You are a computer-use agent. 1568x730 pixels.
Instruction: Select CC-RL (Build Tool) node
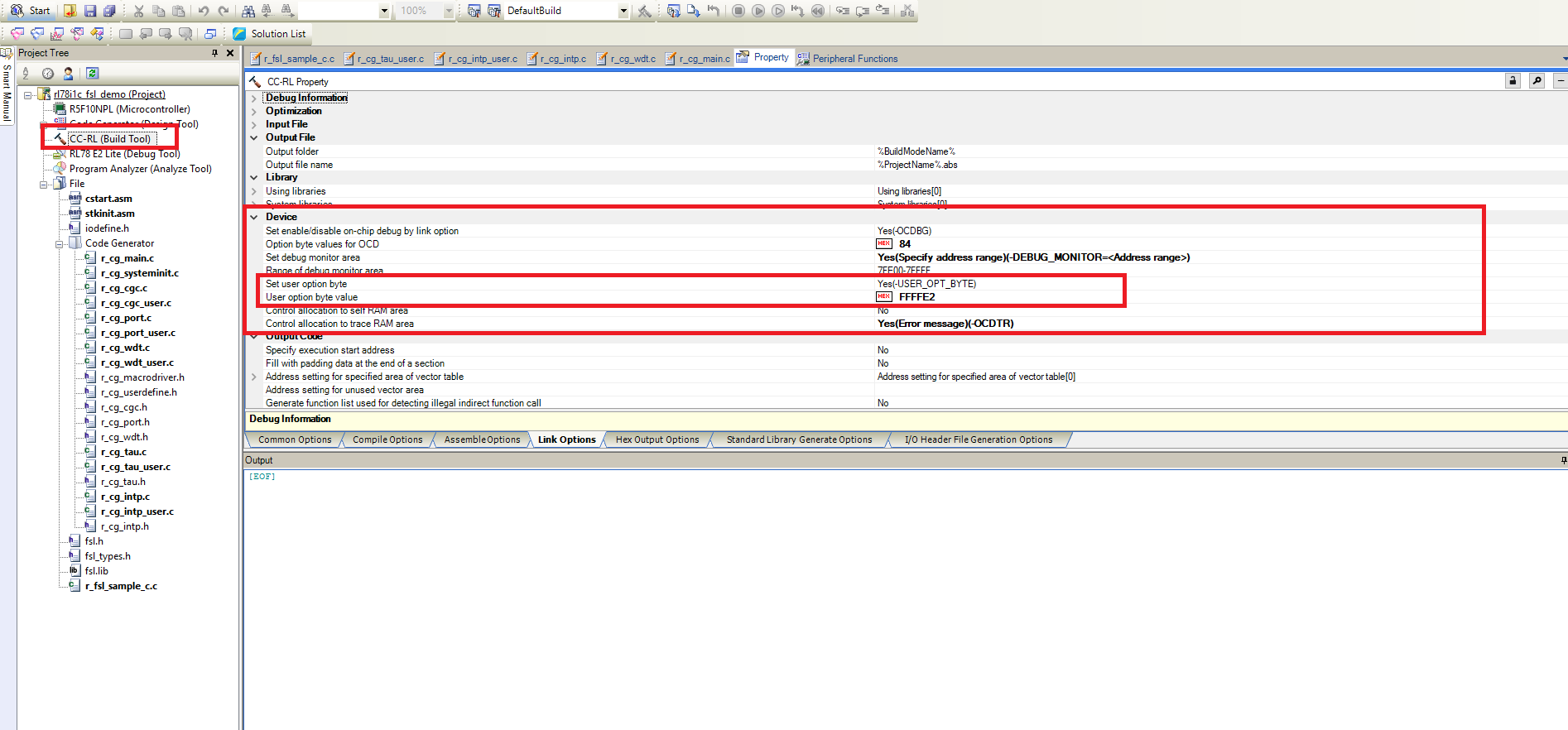[x=110, y=139]
